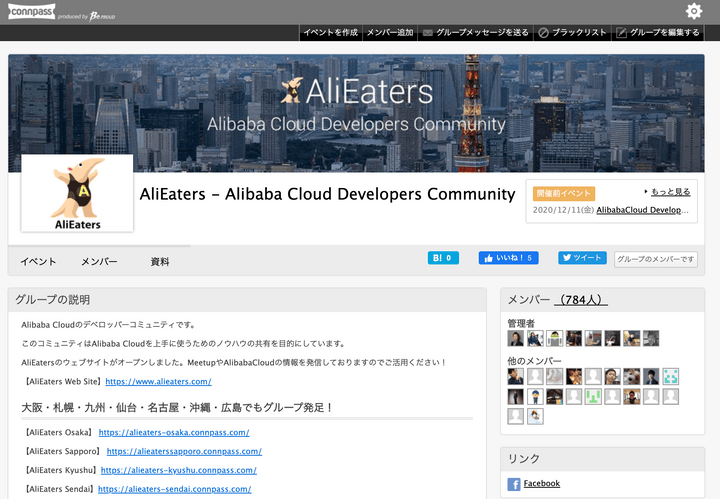This screenshot has width=720, height=499.
Task: Open イベントを作成 in toolbar
Action: pos(331,33)
